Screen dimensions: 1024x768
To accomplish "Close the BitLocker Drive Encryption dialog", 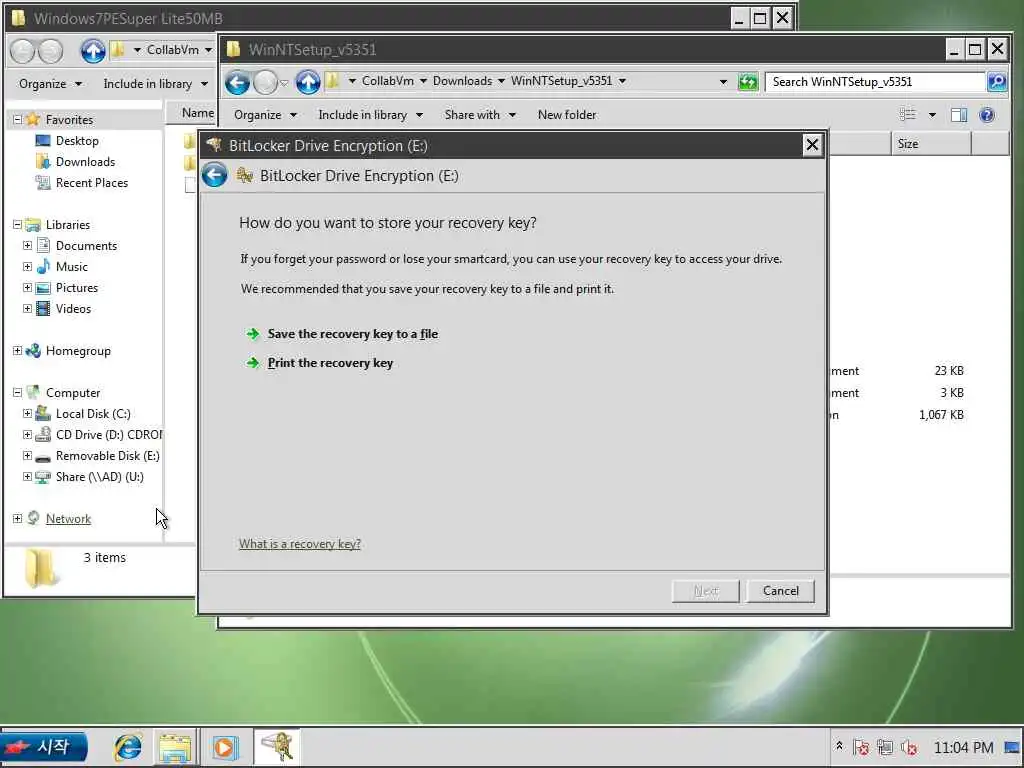I will pyautogui.click(x=812, y=144).
